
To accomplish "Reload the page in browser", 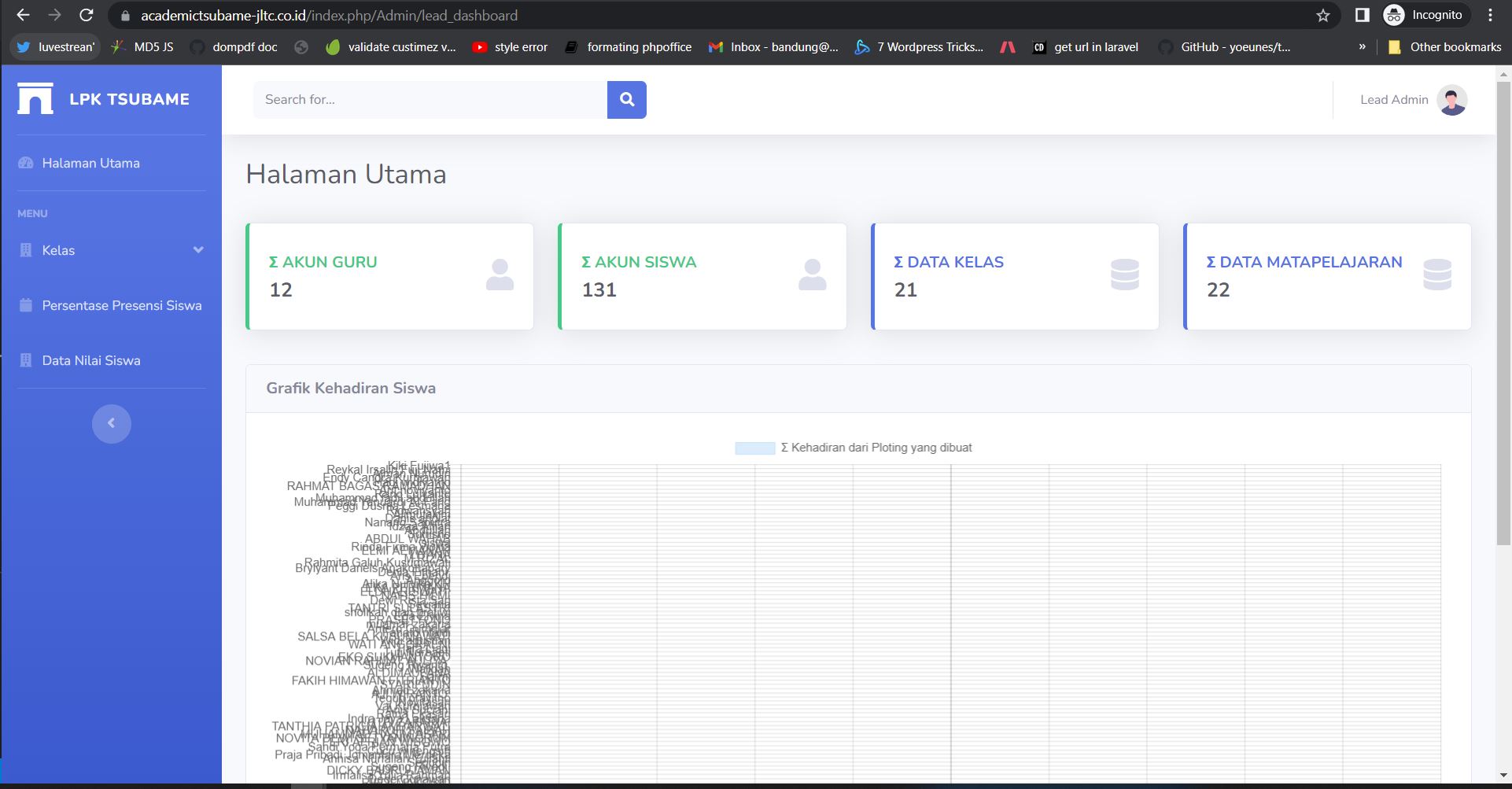I will pos(87,16).
